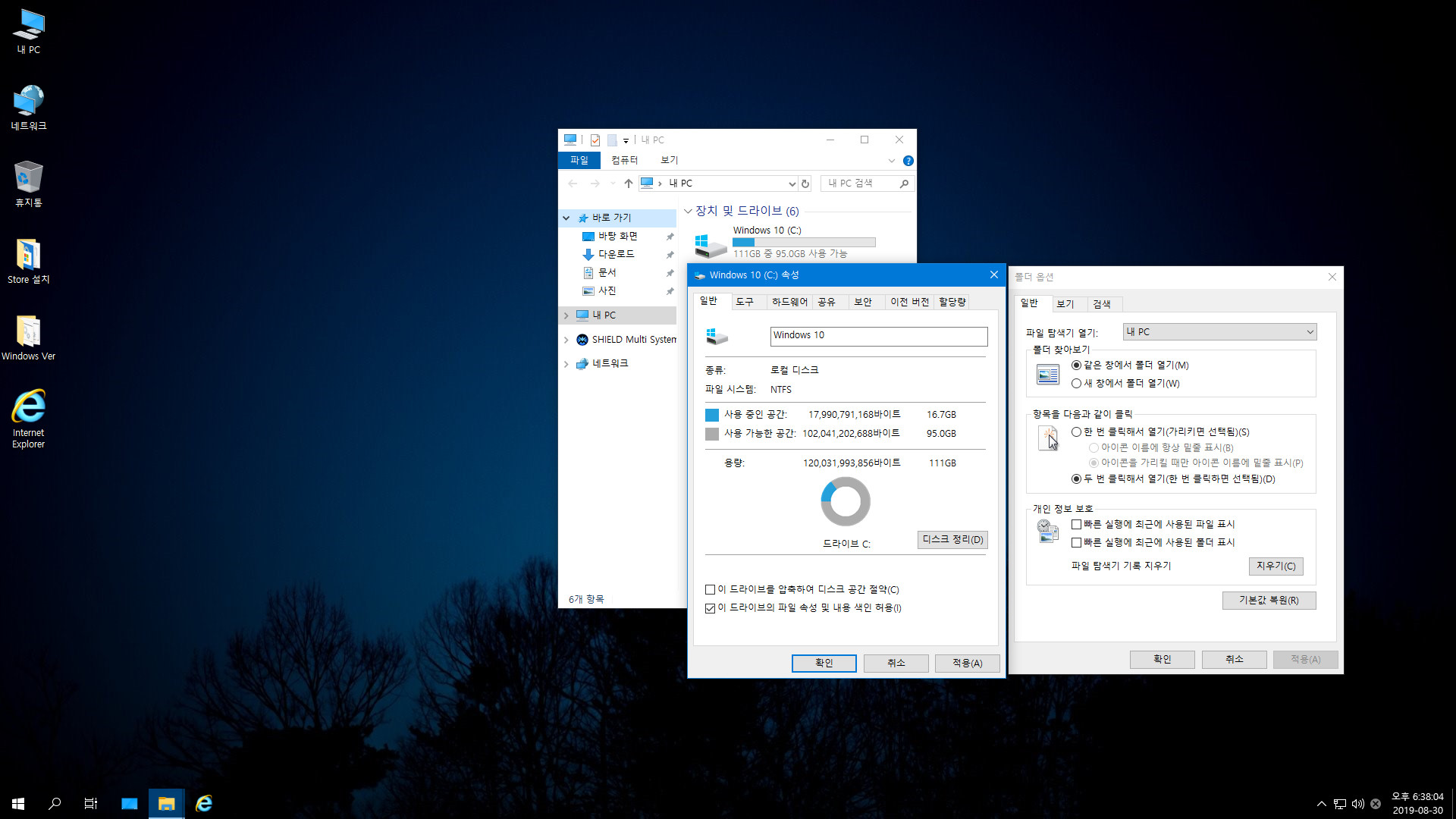
Task: Open the quick access toolbar dropdown arrow
Action: 626,140
